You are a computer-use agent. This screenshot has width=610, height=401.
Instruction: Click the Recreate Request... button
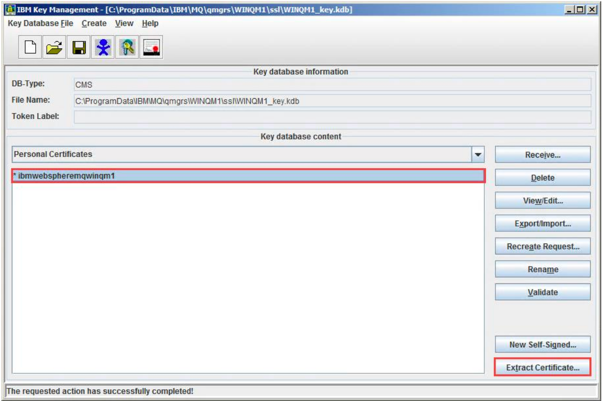(x=543, y=246)
